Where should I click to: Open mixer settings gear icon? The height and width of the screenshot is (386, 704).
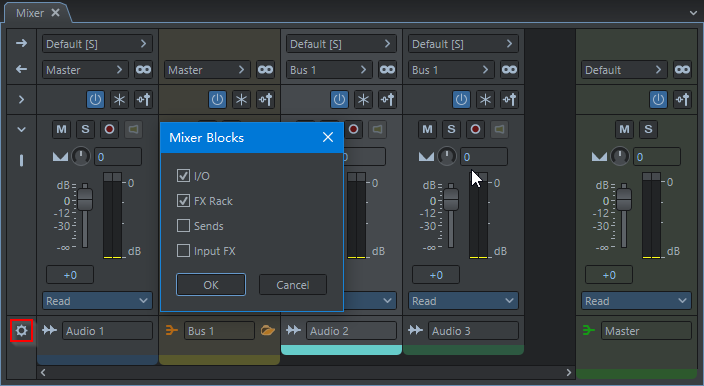pyautogui.click(x=22, y=331)
